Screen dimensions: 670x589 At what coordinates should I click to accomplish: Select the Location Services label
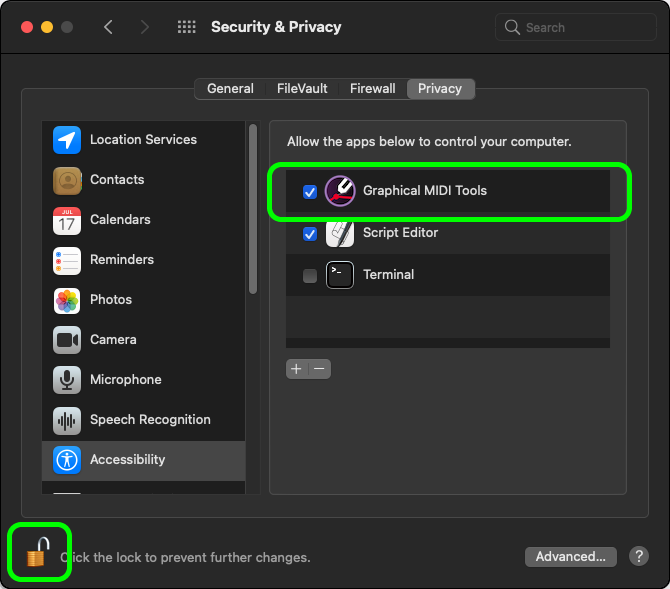pos(144,140)
